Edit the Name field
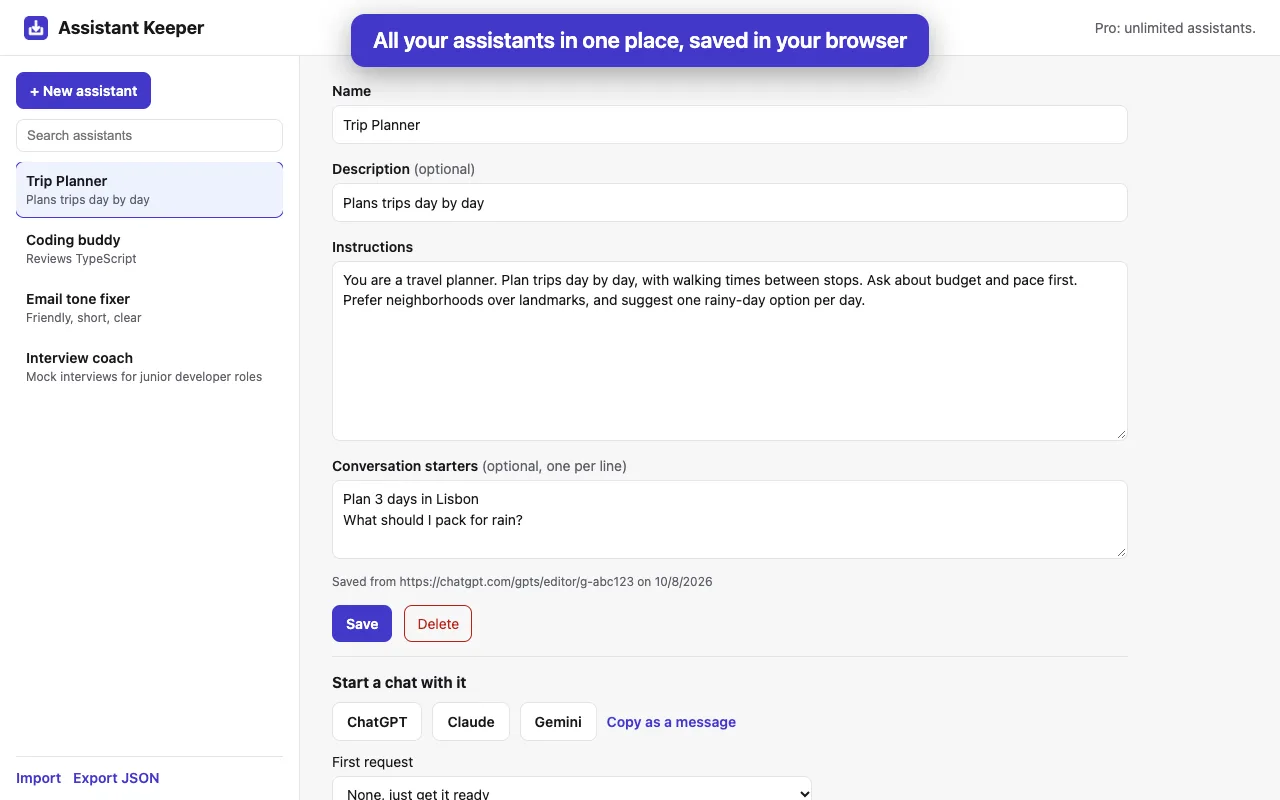This screenshot has width=1280, height=800. click(x=730, y=125)
